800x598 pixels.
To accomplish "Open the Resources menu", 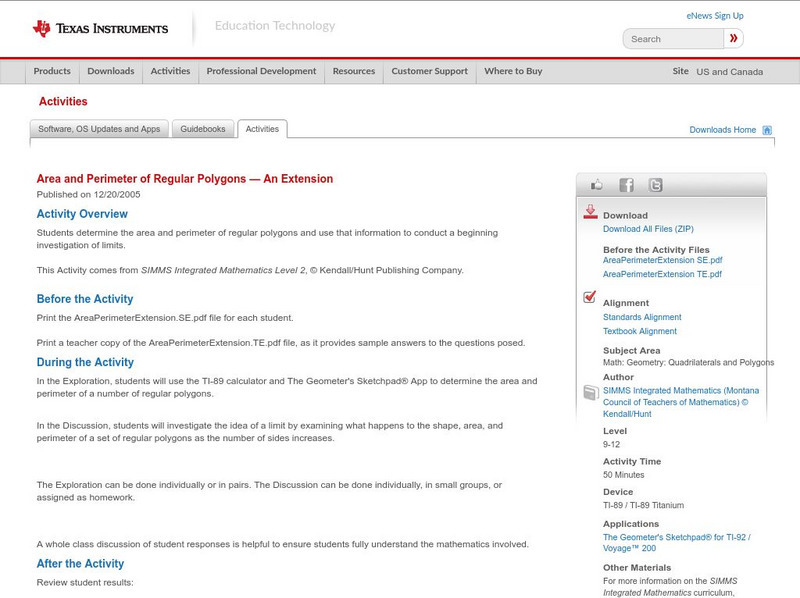I will (354, 71).
